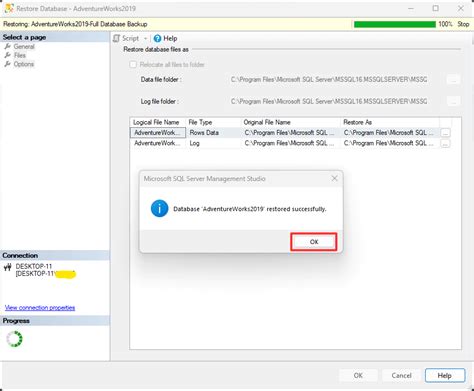
Task: Click Restore As path in Log row
Action: point(389,143)
